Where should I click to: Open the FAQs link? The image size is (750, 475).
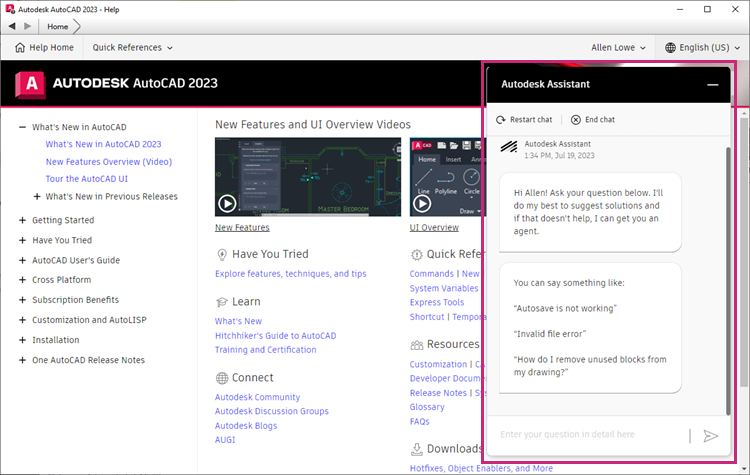click(x=419, y=421)
